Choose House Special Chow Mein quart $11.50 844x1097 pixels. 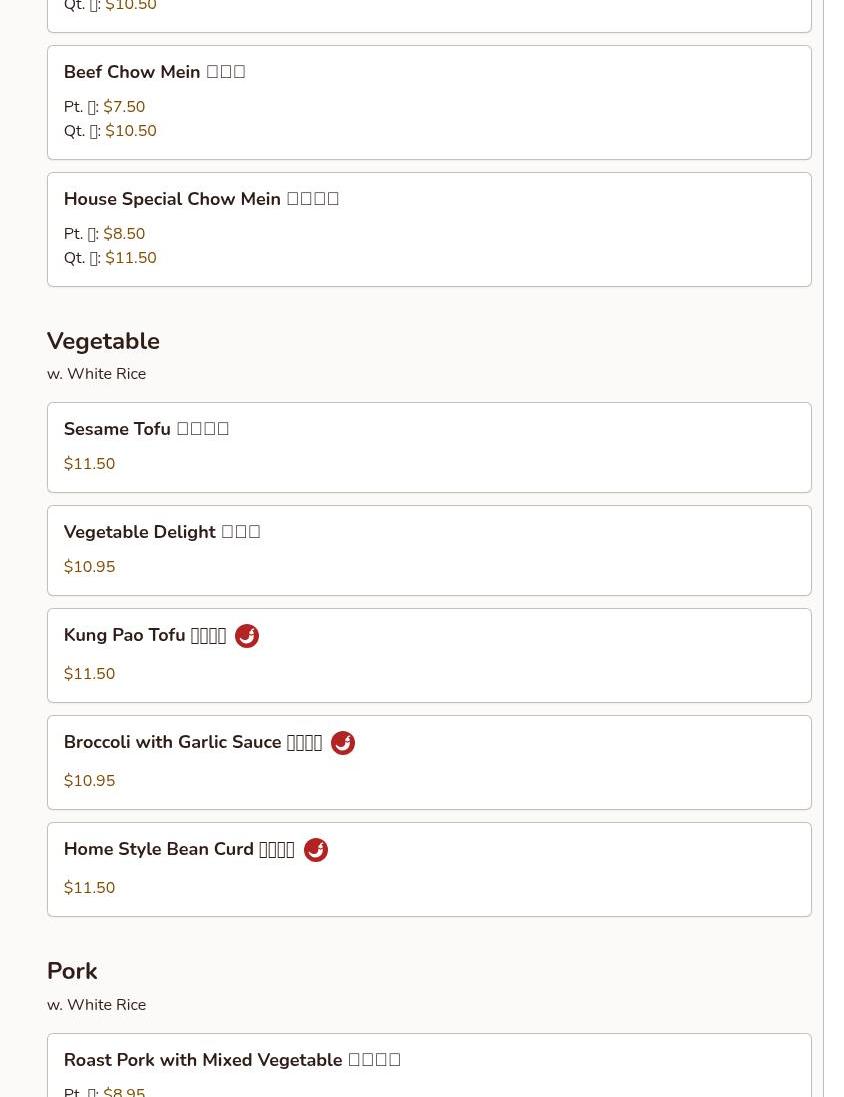coord(131,257)
